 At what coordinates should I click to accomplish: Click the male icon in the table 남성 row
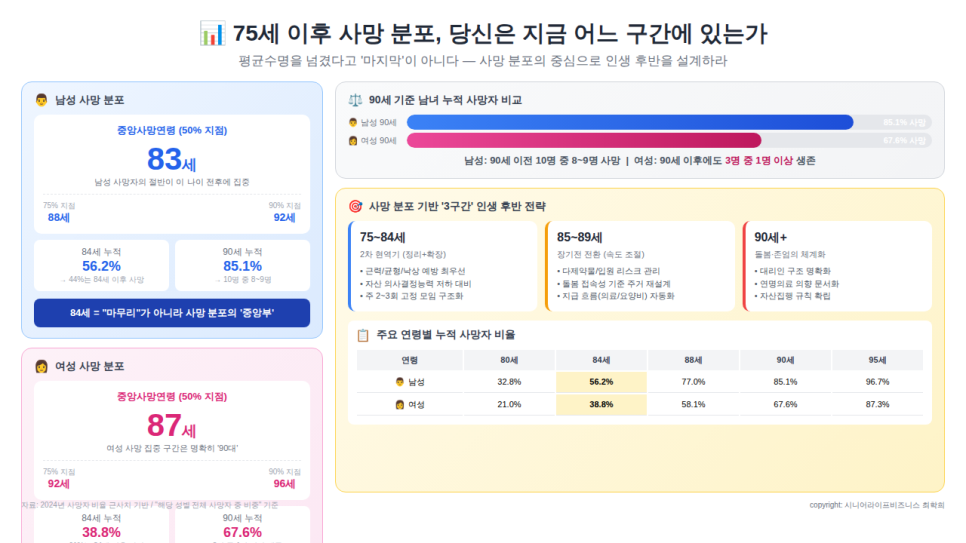(400, 382)
